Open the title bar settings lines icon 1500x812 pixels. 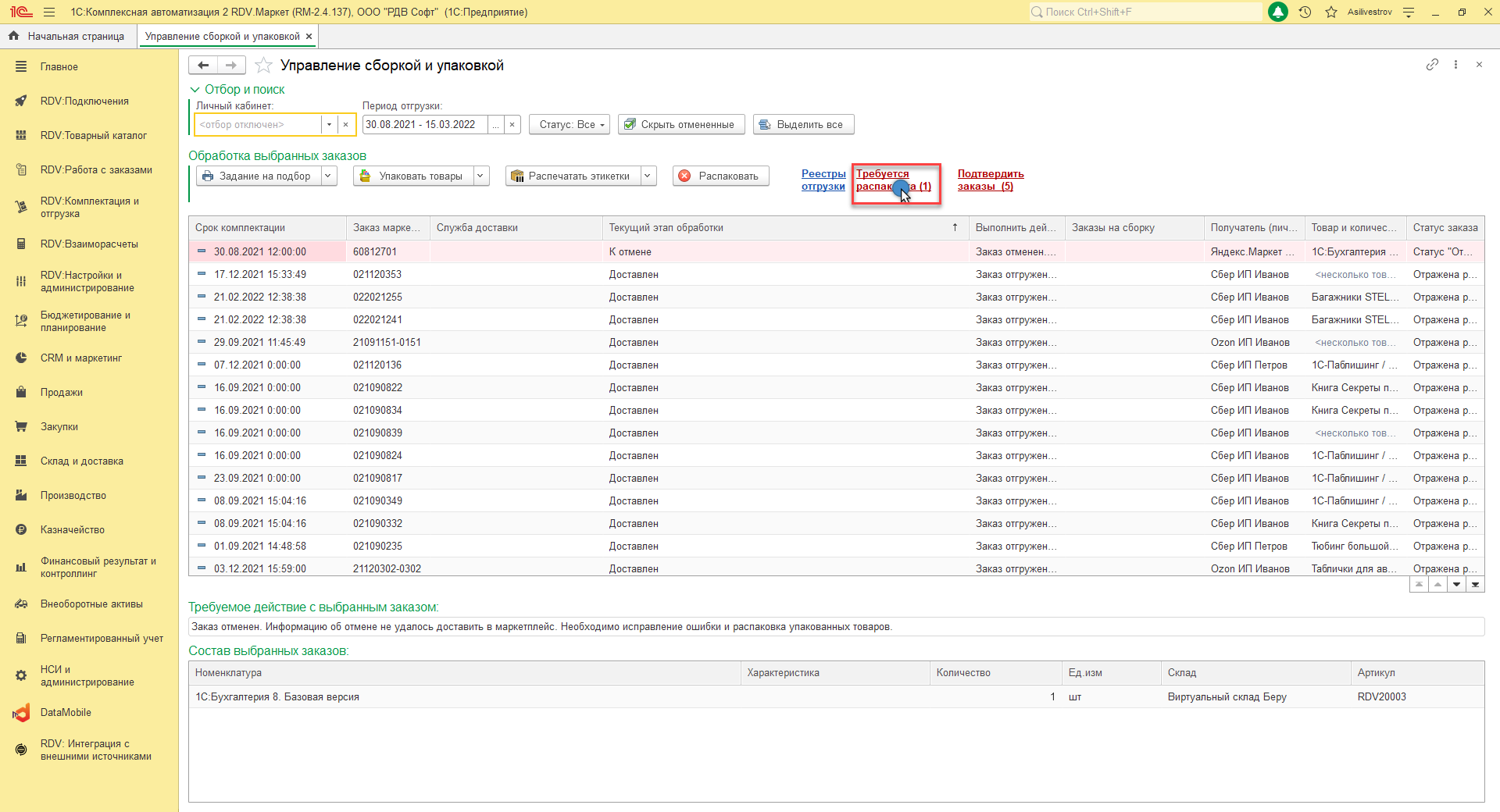pyautogui.click(x=1409, y=12)
